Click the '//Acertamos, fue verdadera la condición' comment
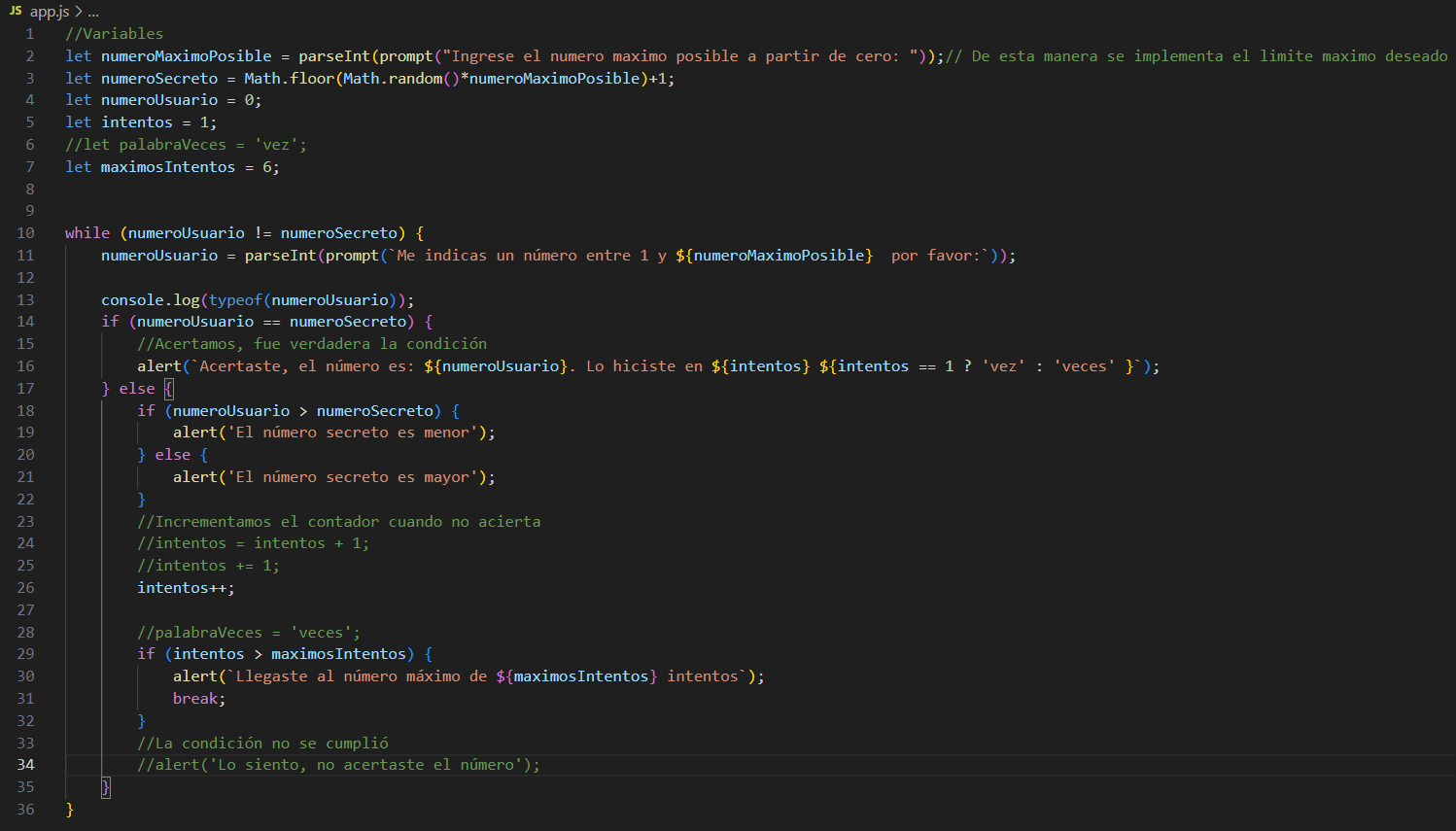Screen dimensions: 1456x831 point(312,344)
